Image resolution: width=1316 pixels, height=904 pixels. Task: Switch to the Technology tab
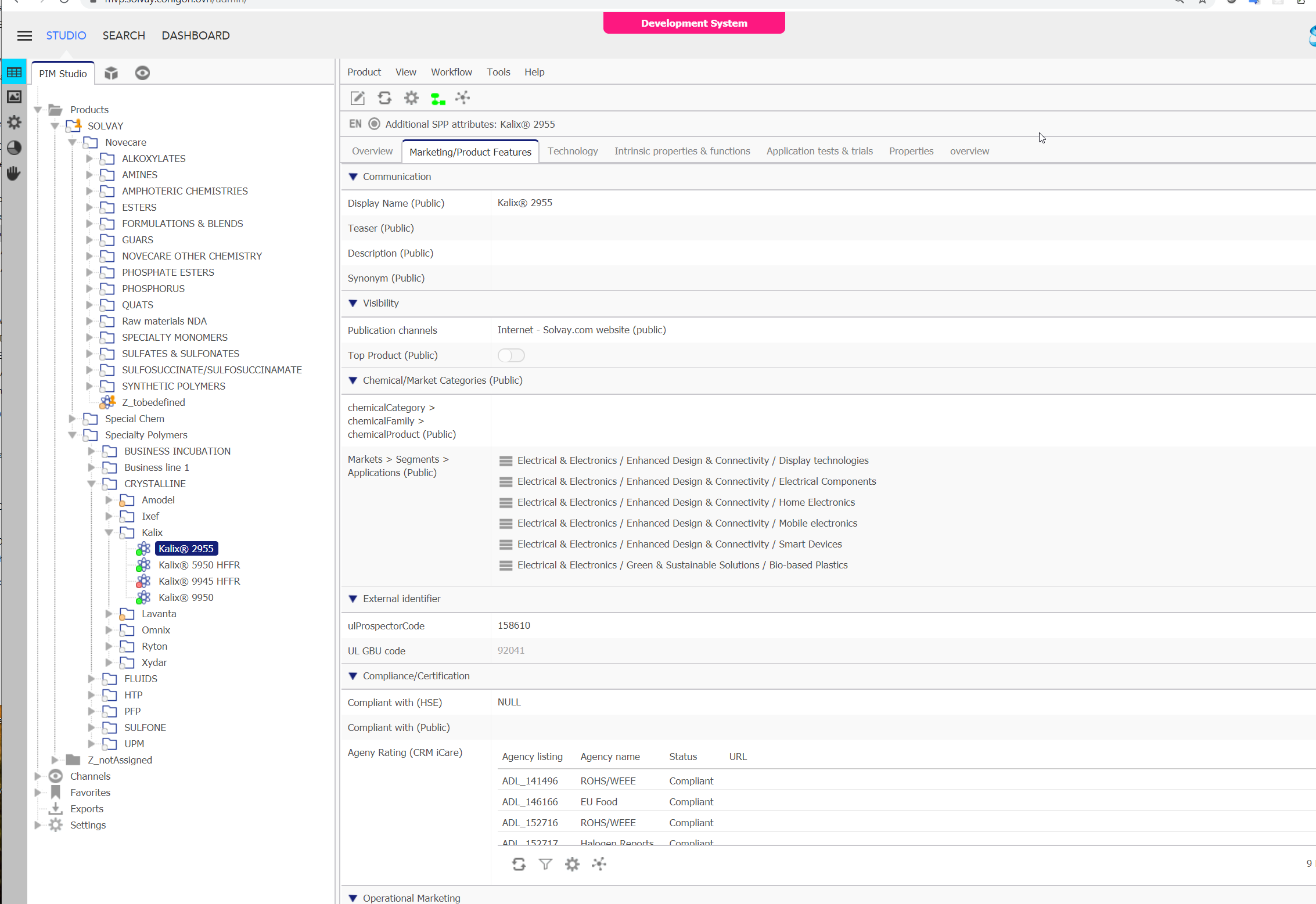click(573, 151)
